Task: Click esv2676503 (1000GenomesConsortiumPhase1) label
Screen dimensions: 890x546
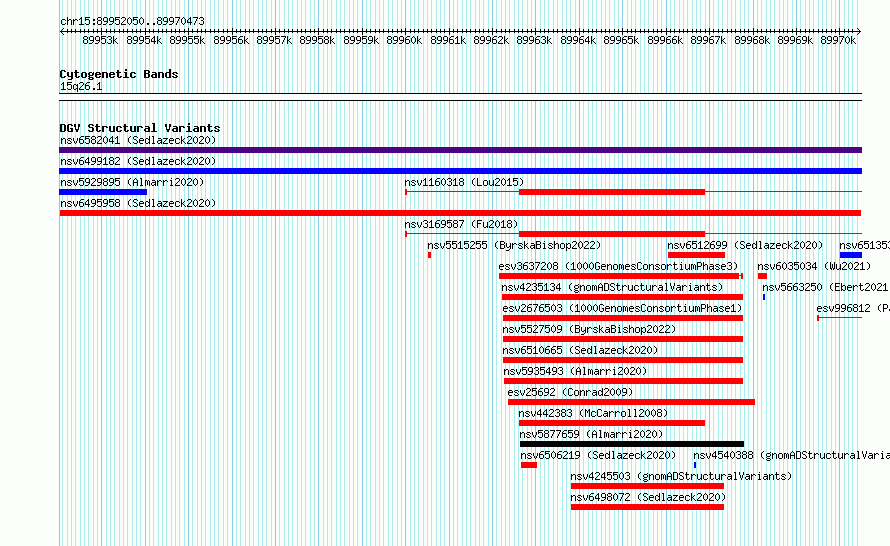Action: pyautogui.click(x=622, y=308)
